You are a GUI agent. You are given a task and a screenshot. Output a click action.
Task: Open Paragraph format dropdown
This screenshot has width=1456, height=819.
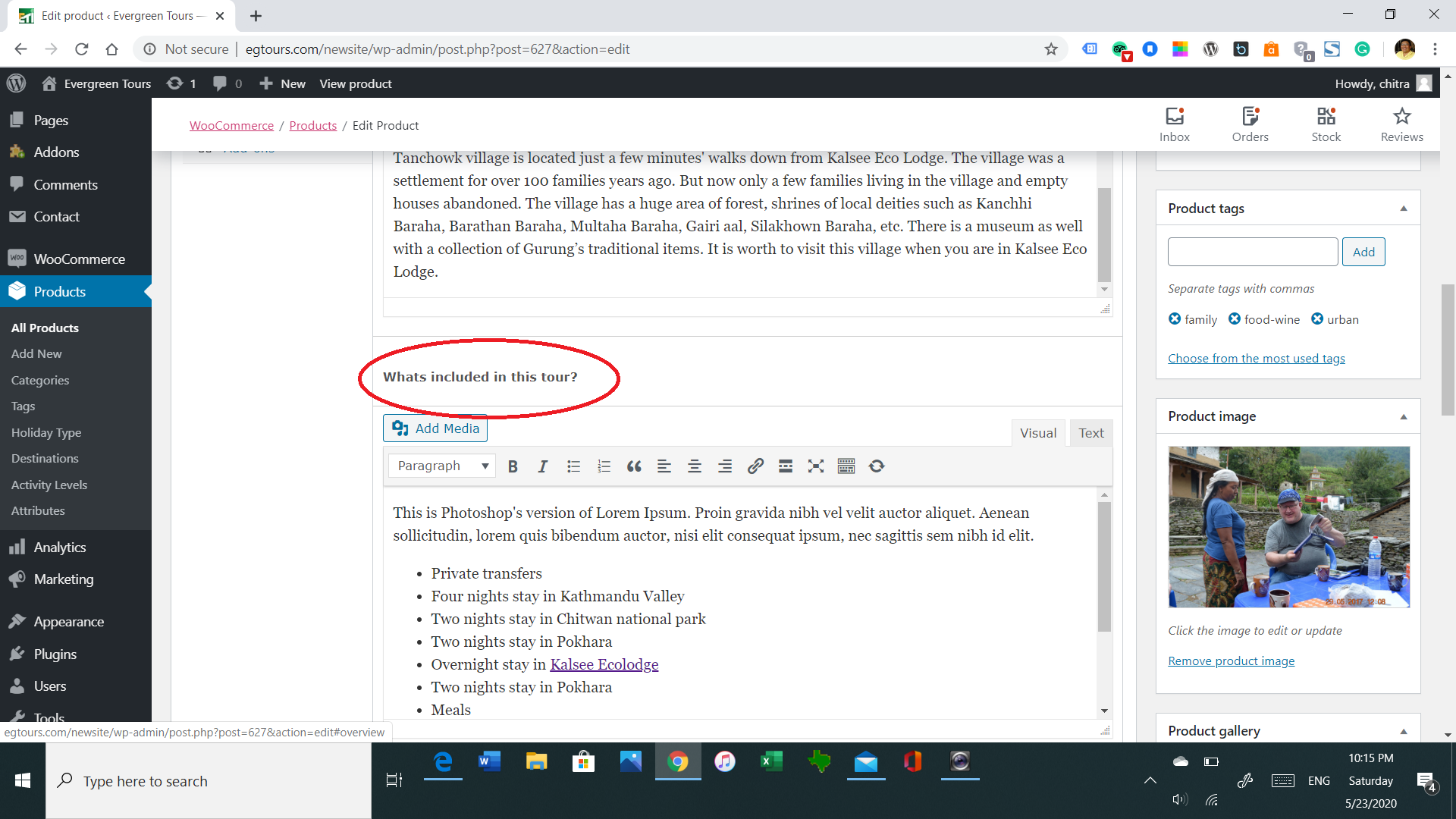[x=442, y=466]
